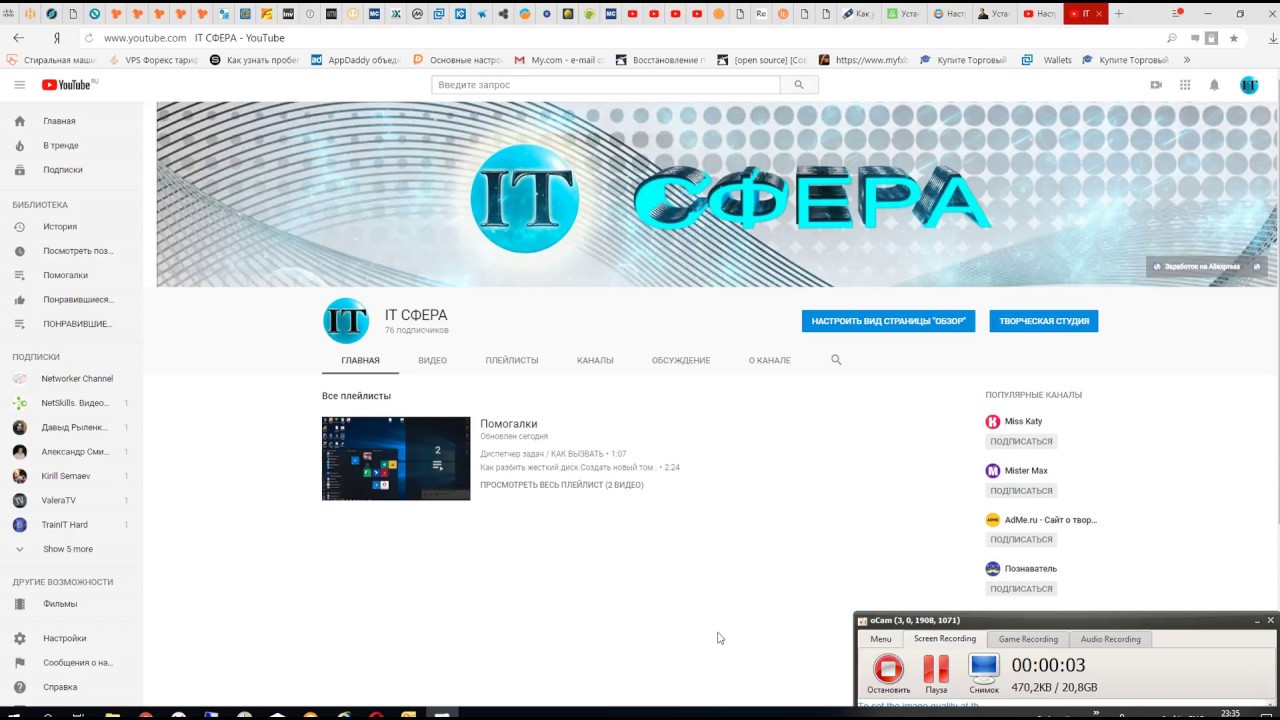Switch to oCam Audio Recording tab
This screenshot has height=720, width=1280.
tap(1110, 639)
